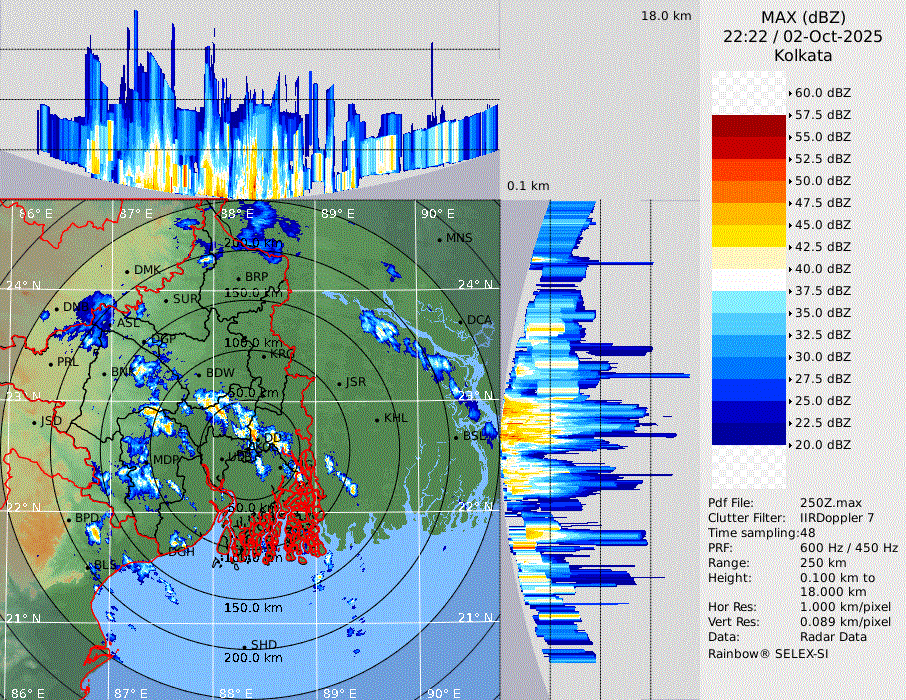This screenshot has height=700, width=906.
Task: Select the BPD station marker
Action: 69,519
